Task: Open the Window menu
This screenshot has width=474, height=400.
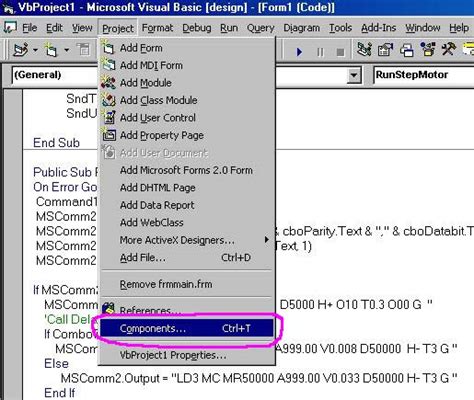Action: point(423,28)
